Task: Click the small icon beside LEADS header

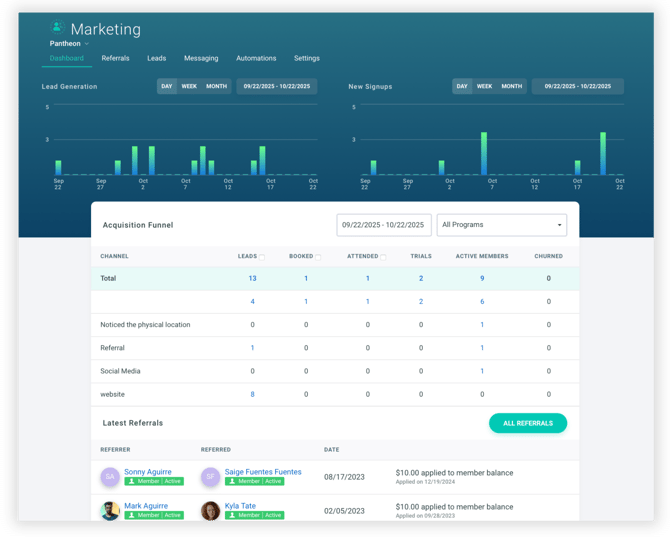Action: pos(262,257)
